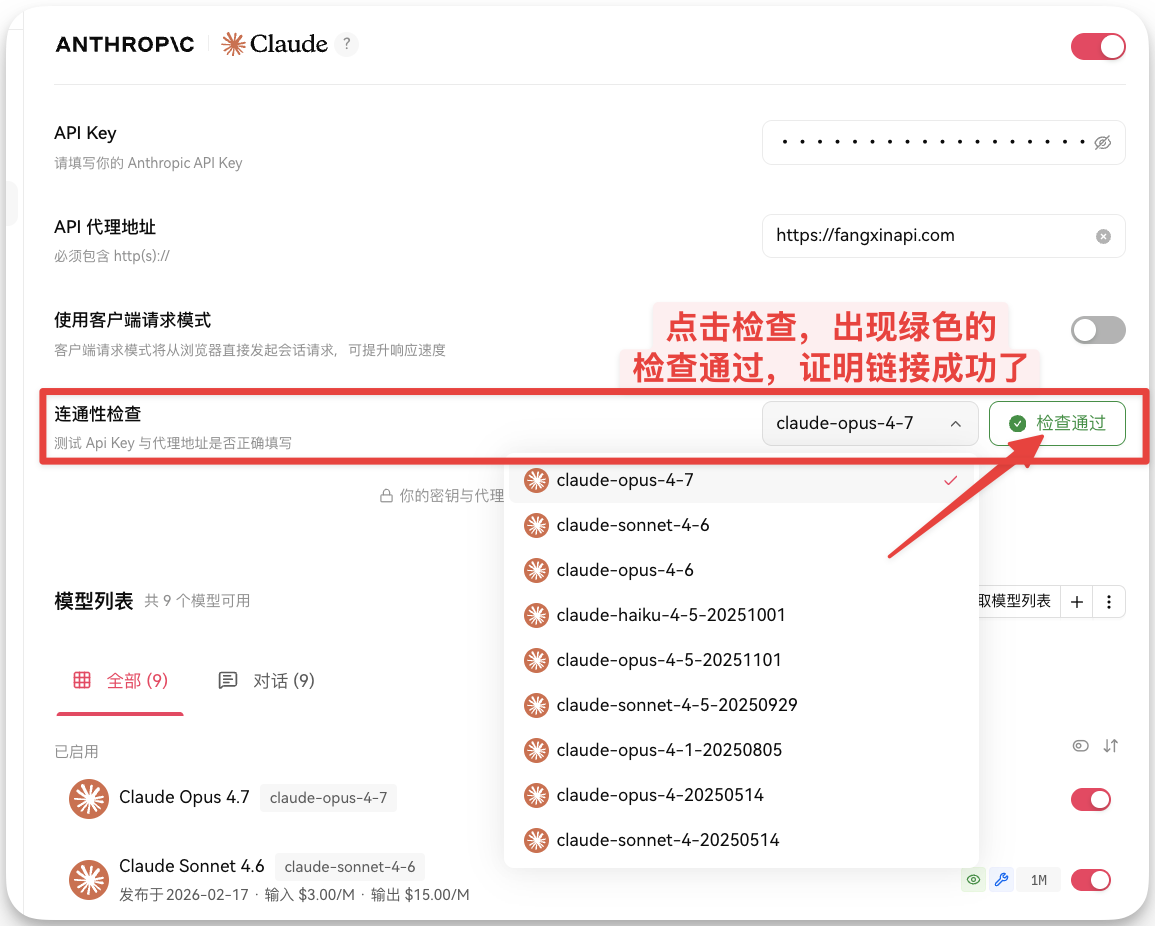
Task: Click the Anthropic logo
Action: coord(125,45)
